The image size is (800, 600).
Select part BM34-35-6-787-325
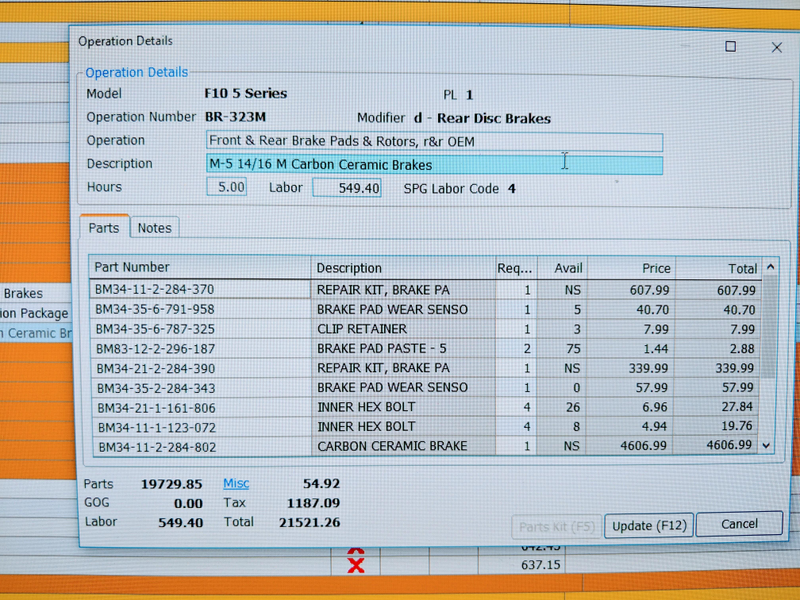[201, 329]
